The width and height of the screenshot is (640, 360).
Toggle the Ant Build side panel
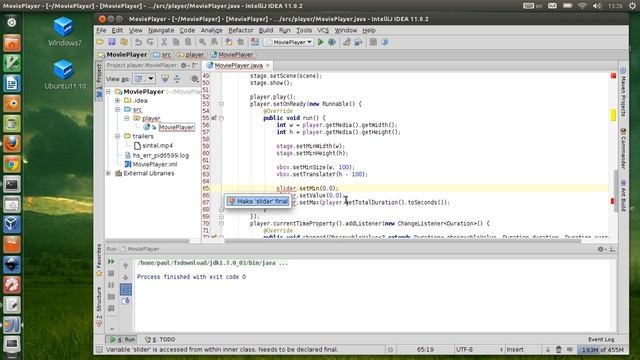coord(623,196)
